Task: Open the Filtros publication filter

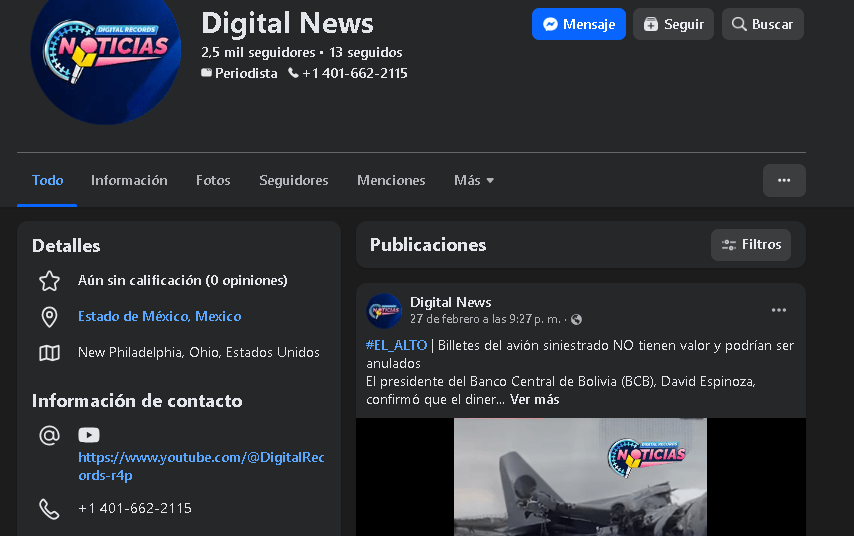Action: point(751,244)
